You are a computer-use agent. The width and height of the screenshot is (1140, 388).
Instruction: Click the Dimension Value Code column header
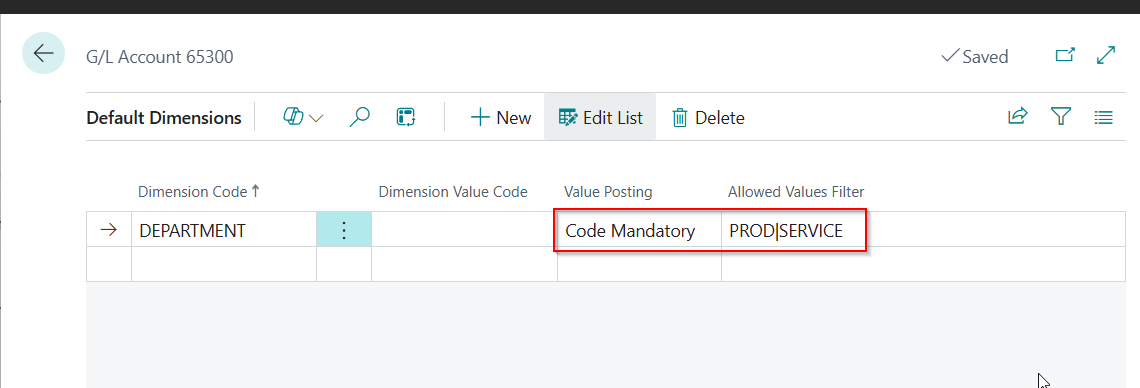point(453,192)
